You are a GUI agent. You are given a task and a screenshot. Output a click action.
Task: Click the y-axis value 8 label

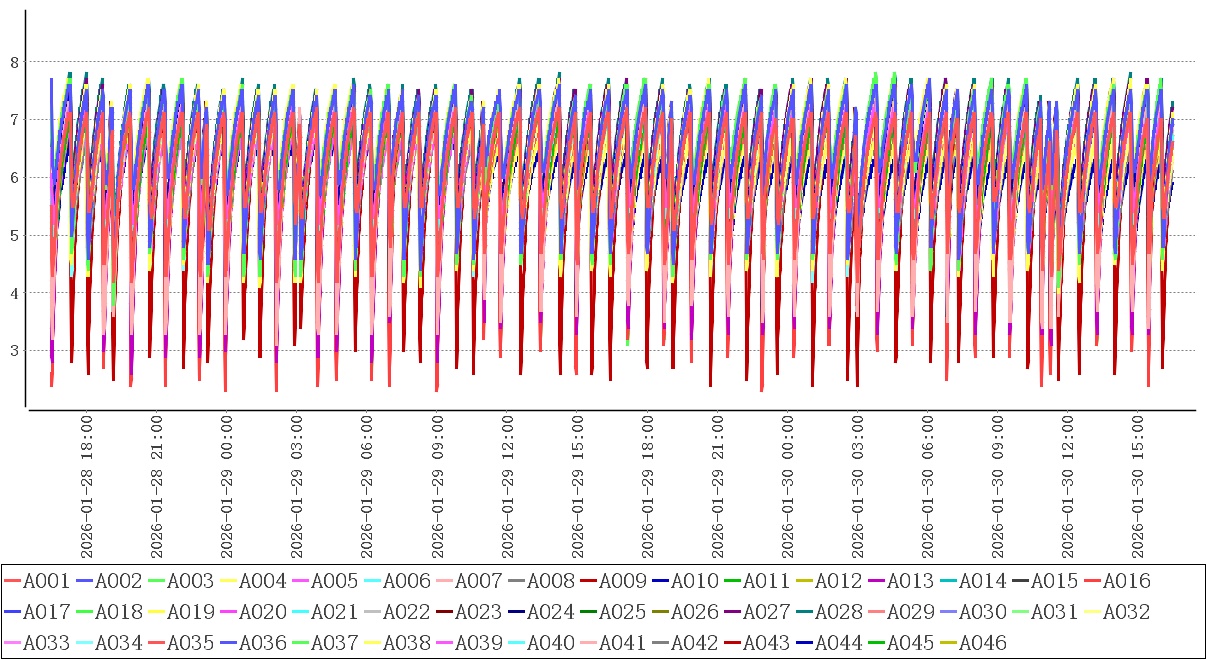(14, 62)
